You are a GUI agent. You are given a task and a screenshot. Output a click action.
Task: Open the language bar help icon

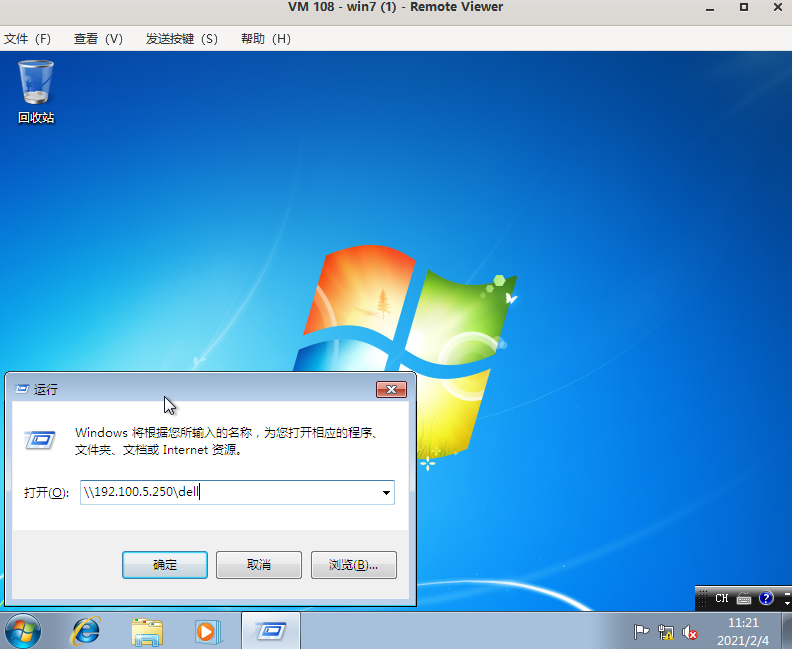[766, 598]
